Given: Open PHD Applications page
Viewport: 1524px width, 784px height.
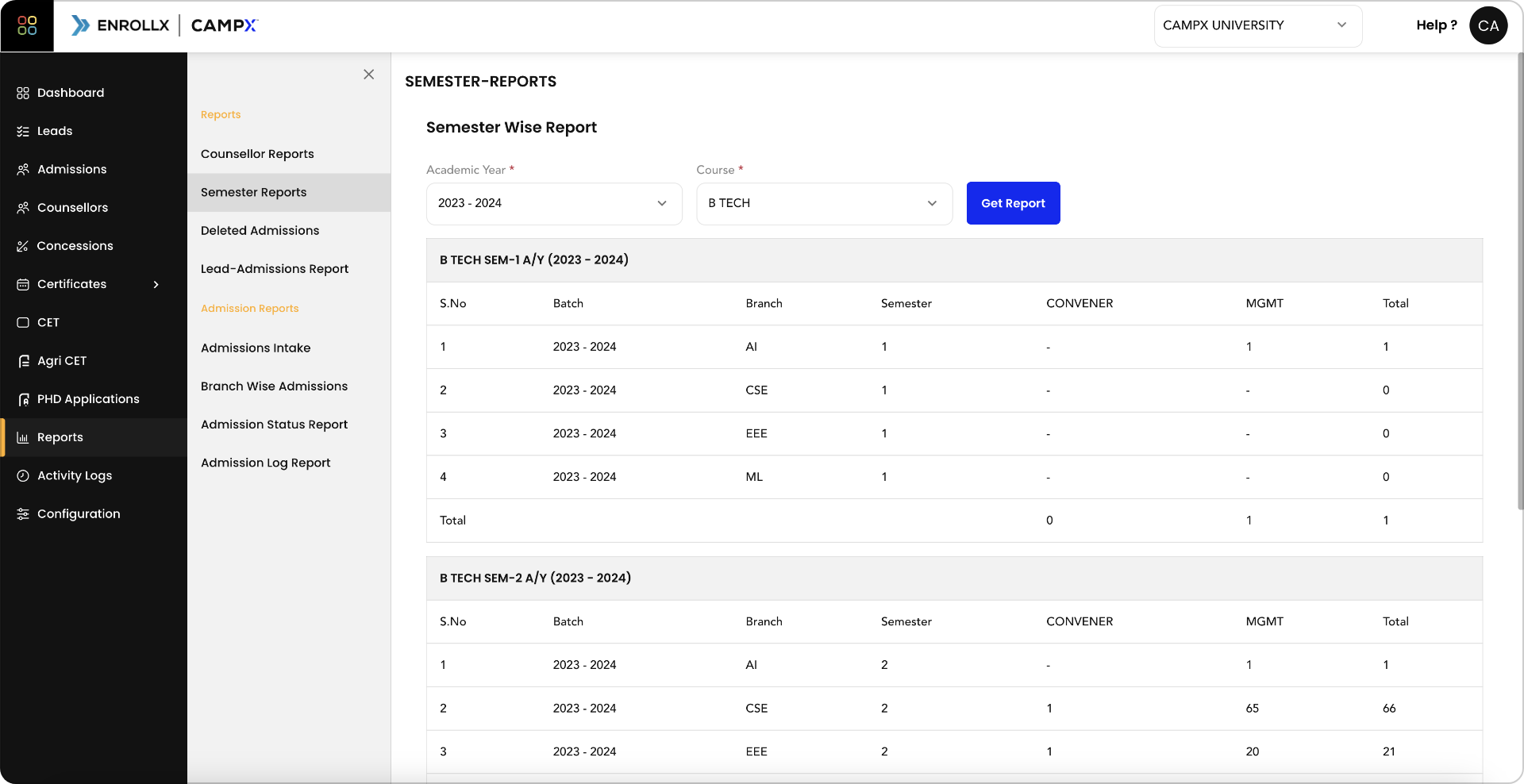Looking at the screenshot, I should 88,399.
